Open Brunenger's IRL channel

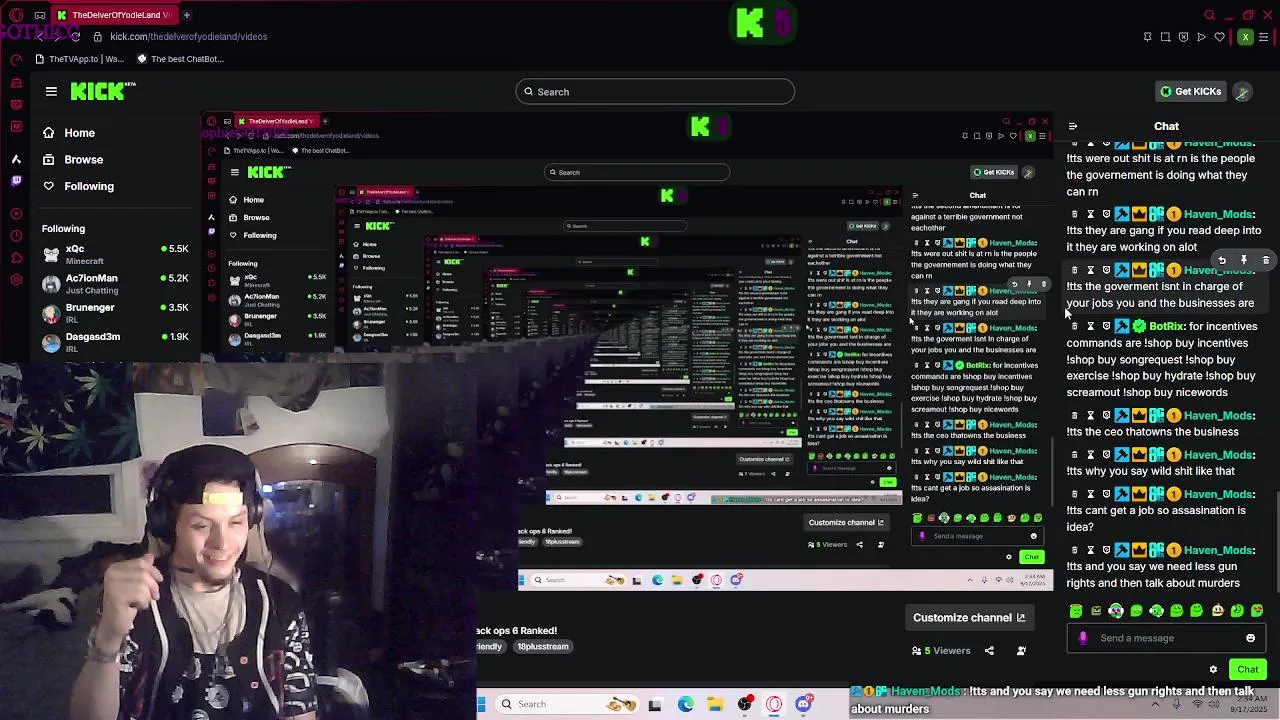click(x=115, y=313)
